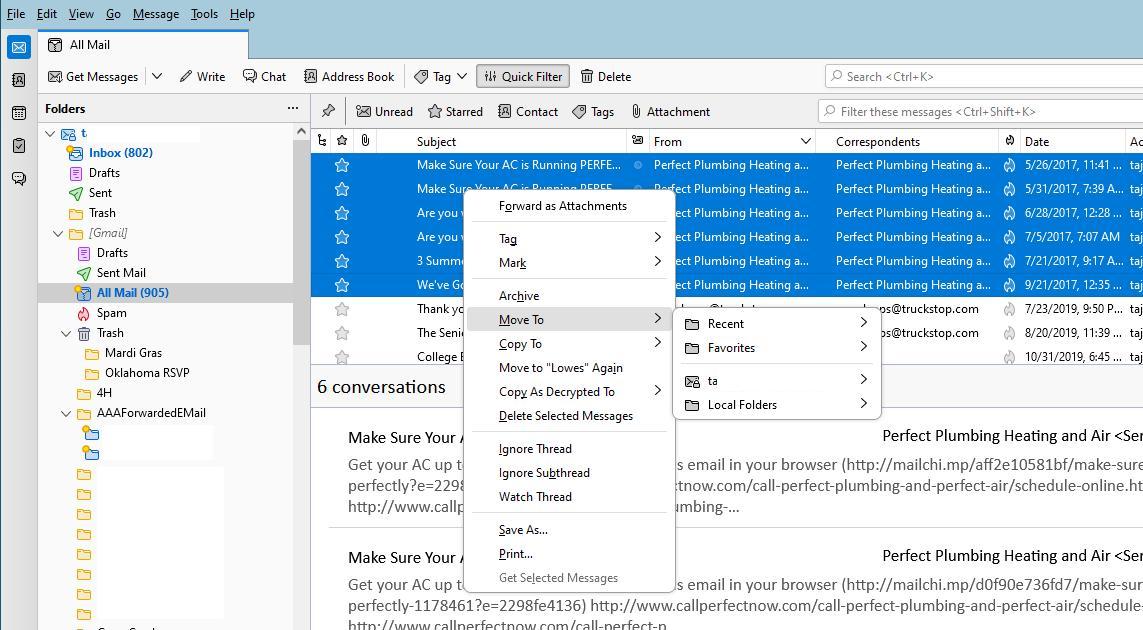This screenshot has height=630, width=1143.
Task: Pin the Quick Filter bar
Action: point(327,111)
